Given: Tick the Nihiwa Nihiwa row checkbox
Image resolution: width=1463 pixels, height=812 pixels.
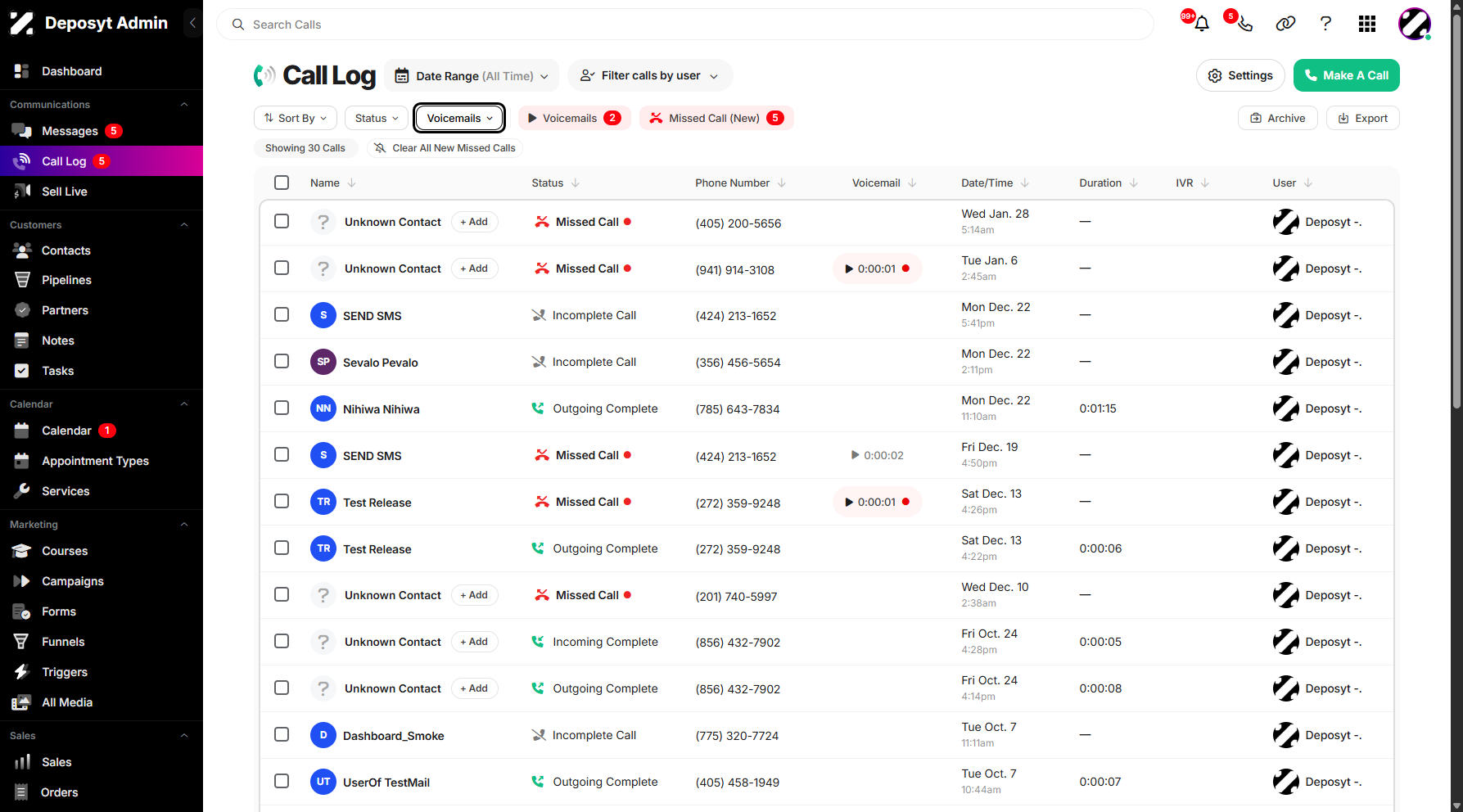Looking at the screenshot, I should pyautogui.click(x=282, y=408).
